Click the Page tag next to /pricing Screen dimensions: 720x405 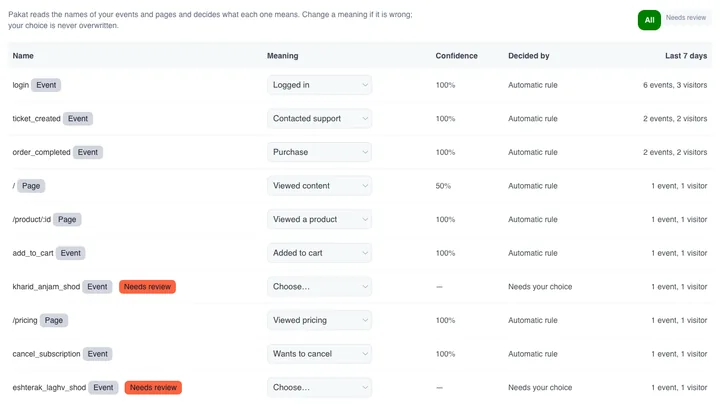click(x=54, y=320)
